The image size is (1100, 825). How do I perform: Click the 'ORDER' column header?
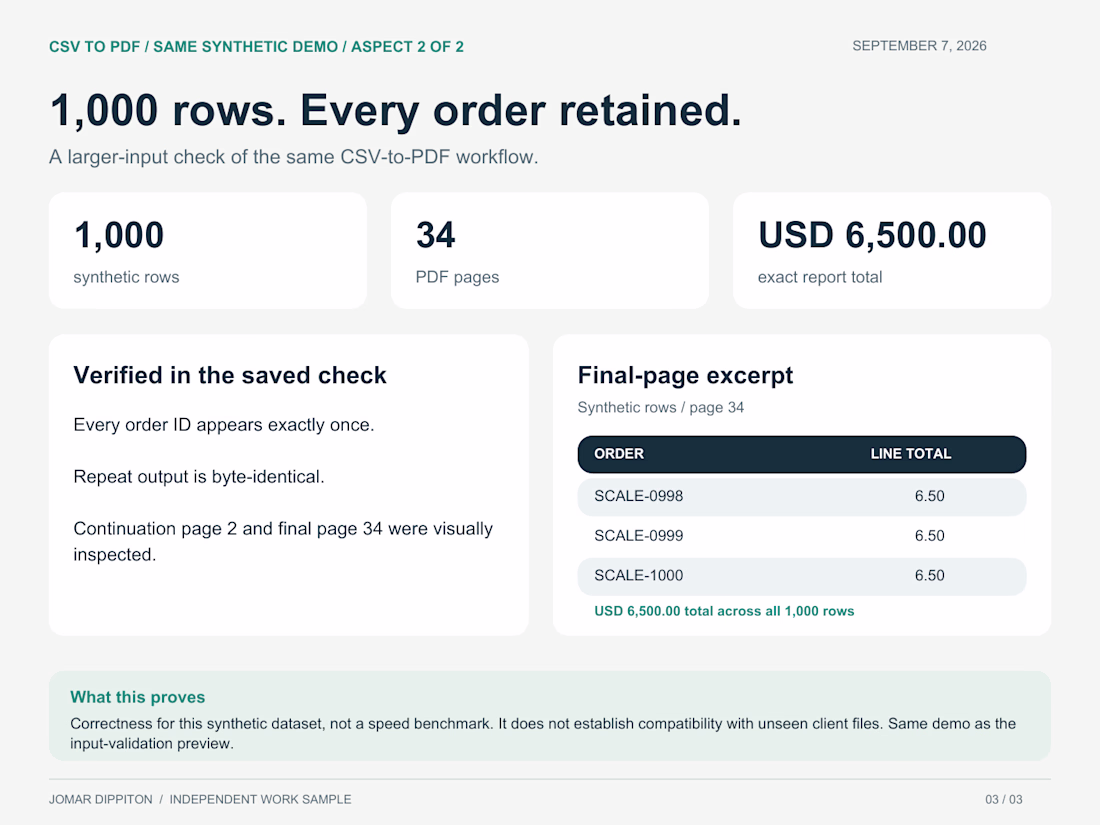(x=619, y=454)
